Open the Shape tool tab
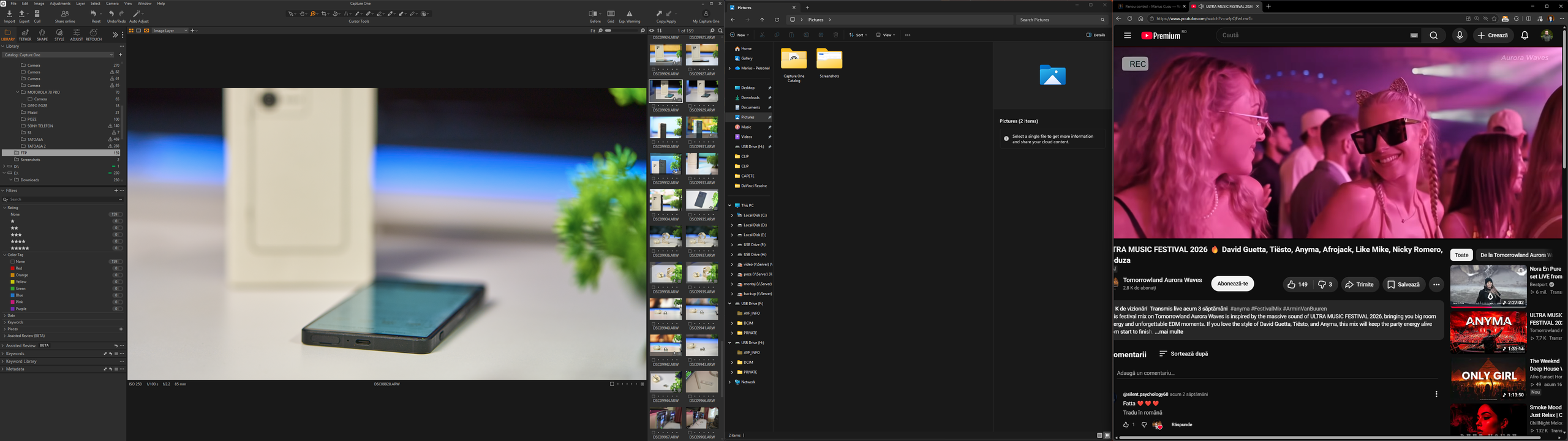Viewport: 1568px width, 441px height. [x=42, y=35]
